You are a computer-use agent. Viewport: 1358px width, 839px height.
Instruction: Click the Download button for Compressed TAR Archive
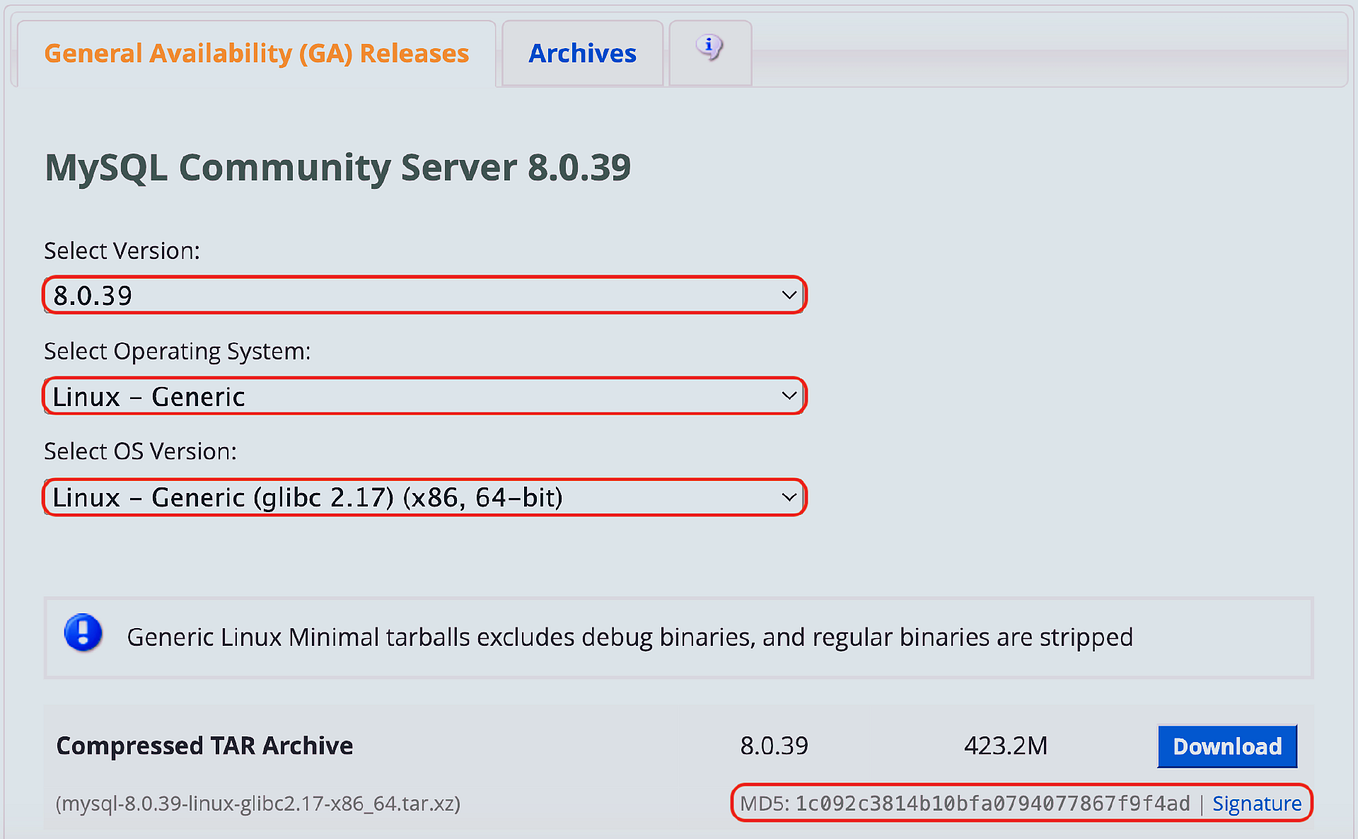(1227, 746)
